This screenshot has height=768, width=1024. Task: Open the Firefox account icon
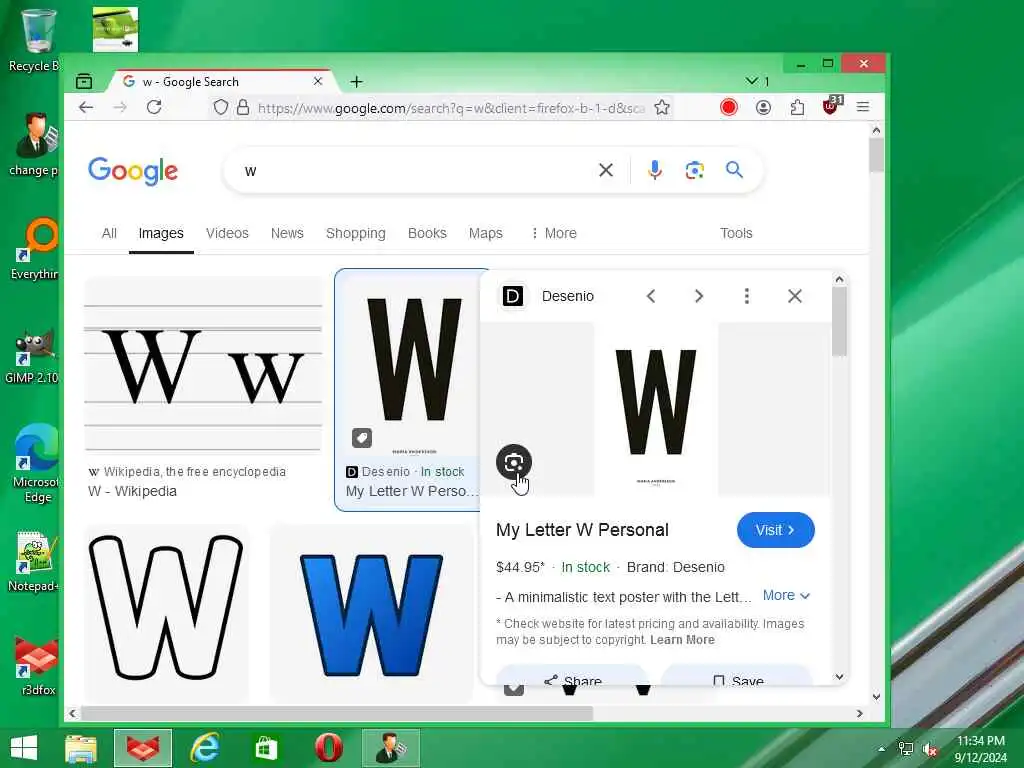pyautogui.click(x=763, y=107)
